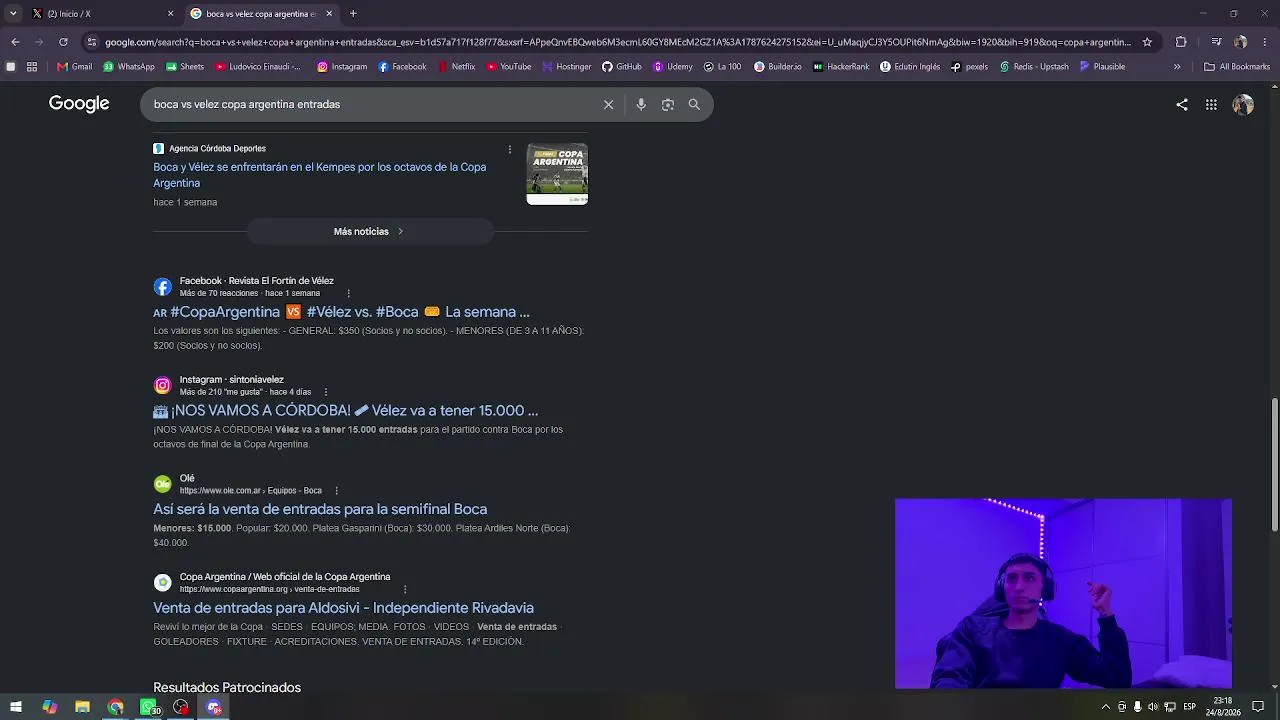Viewport: 1280px width, 720px height.
Task: Open the Ludovico Einaudi bookmark
Action: pos(258,67)
